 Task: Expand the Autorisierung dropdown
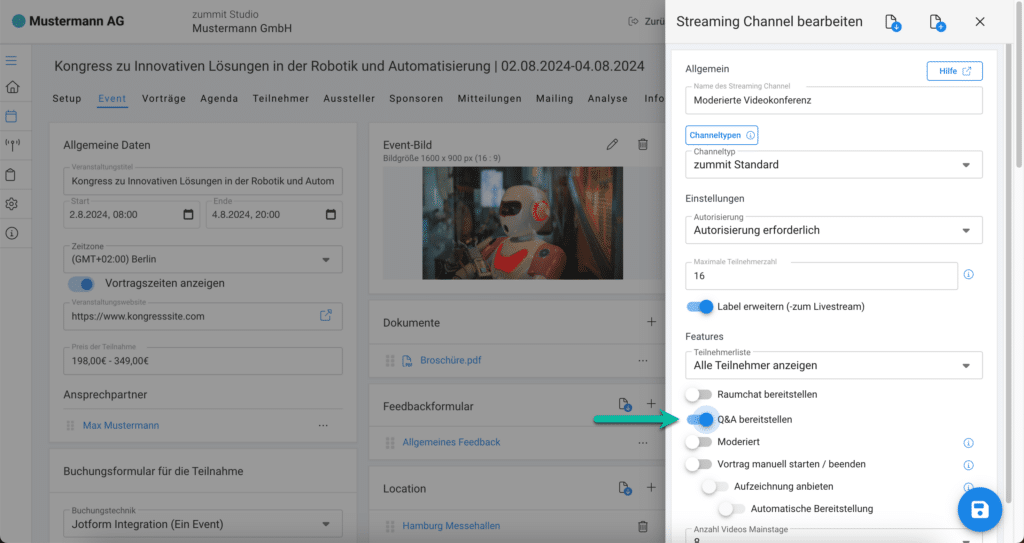pos(833,230)
